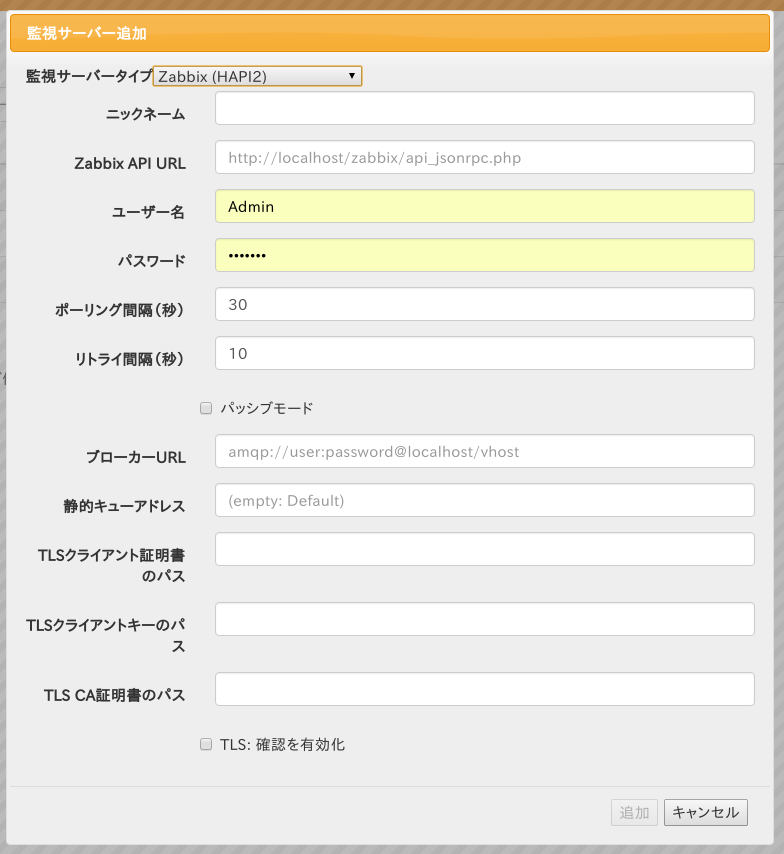Click the ニックネーム input field
Viewport: 784px width, 854px height.
484,108
